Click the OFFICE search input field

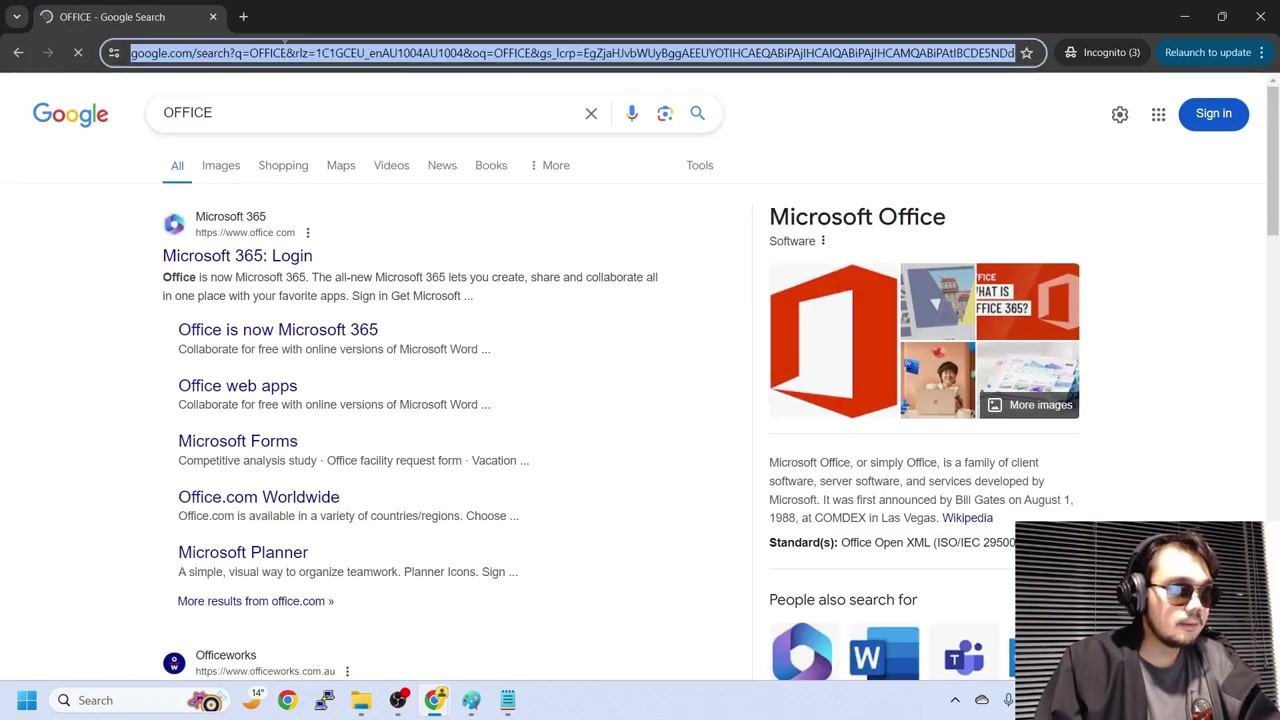point(370,113)
